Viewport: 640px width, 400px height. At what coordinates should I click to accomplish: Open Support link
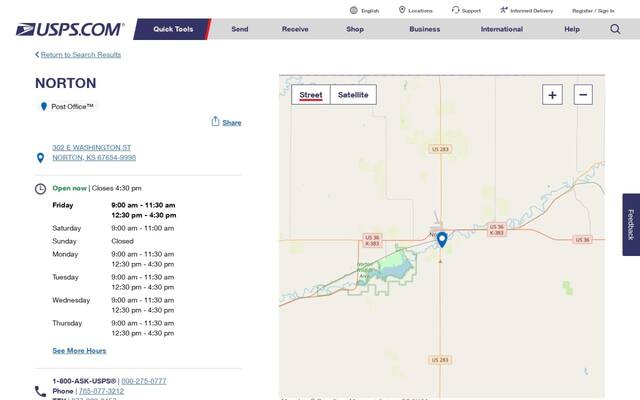tap(471, 11)
